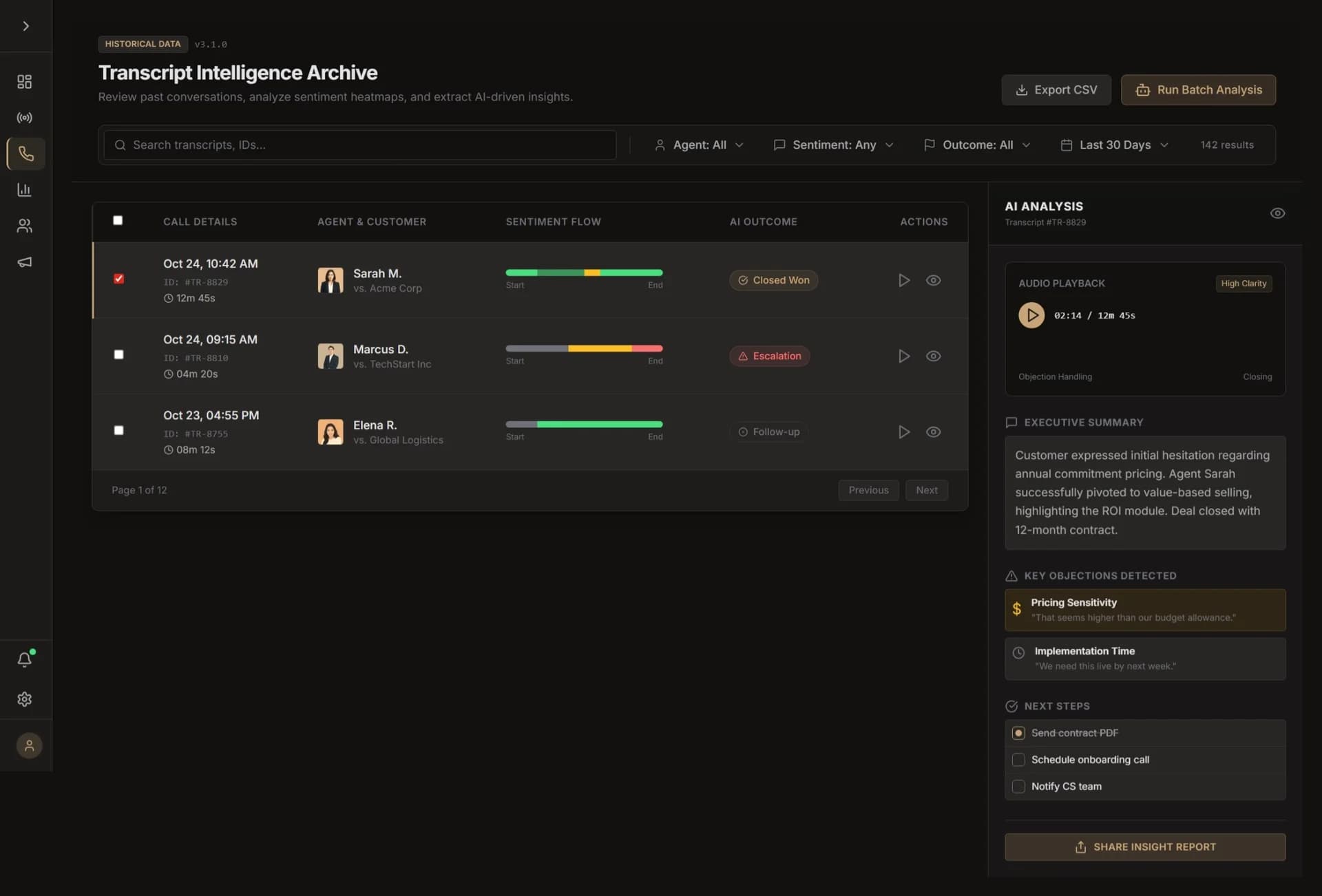Expand the sidebar with the chevron arrow
The height and width of the screenshot is (896, 1322).
25,26
